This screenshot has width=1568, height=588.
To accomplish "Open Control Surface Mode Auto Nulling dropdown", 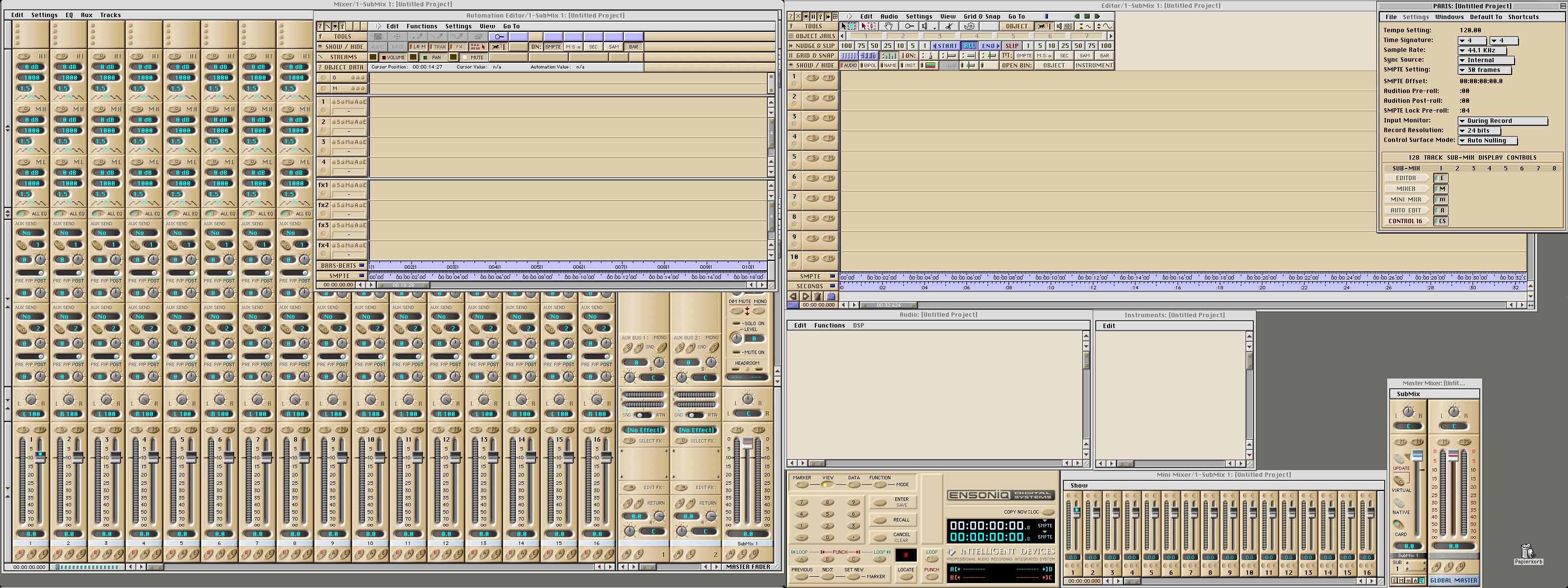I will (1488, 141).
